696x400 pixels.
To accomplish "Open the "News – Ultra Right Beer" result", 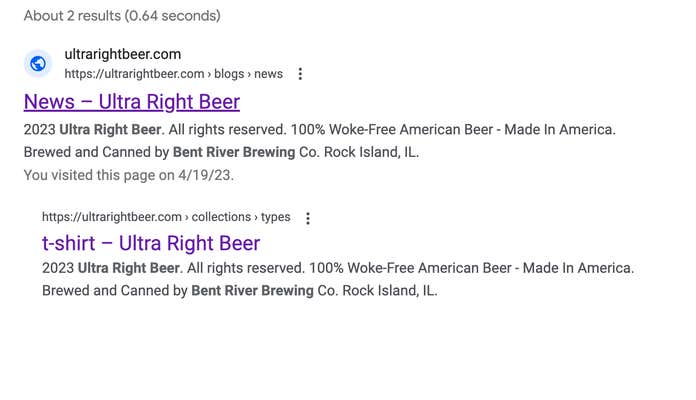I will click(x=131, y=102).
